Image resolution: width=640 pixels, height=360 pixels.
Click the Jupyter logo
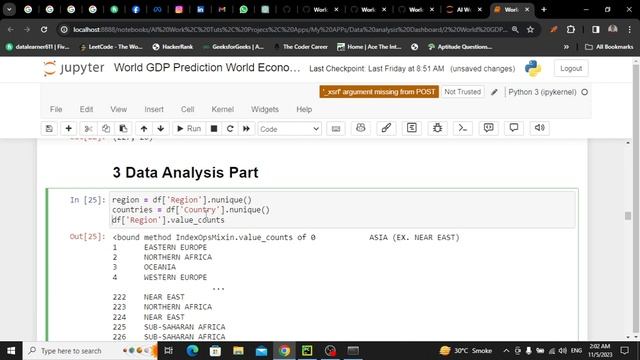coord(74,68)
